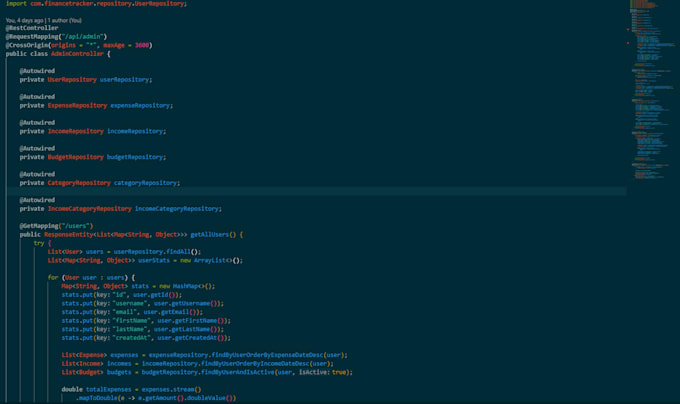This screenshot has height=404, width=680.
Task: Click the userRepository.findAll() call
Action: click(x=157, y=252)
